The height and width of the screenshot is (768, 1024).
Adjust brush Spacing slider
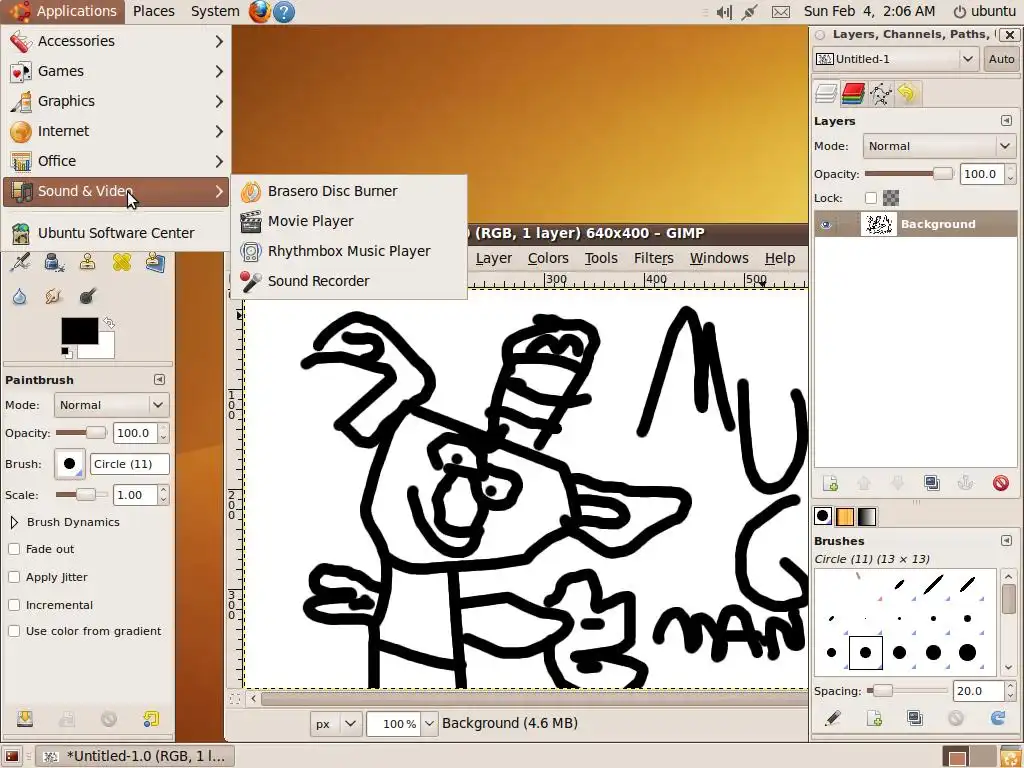(907, 690)
